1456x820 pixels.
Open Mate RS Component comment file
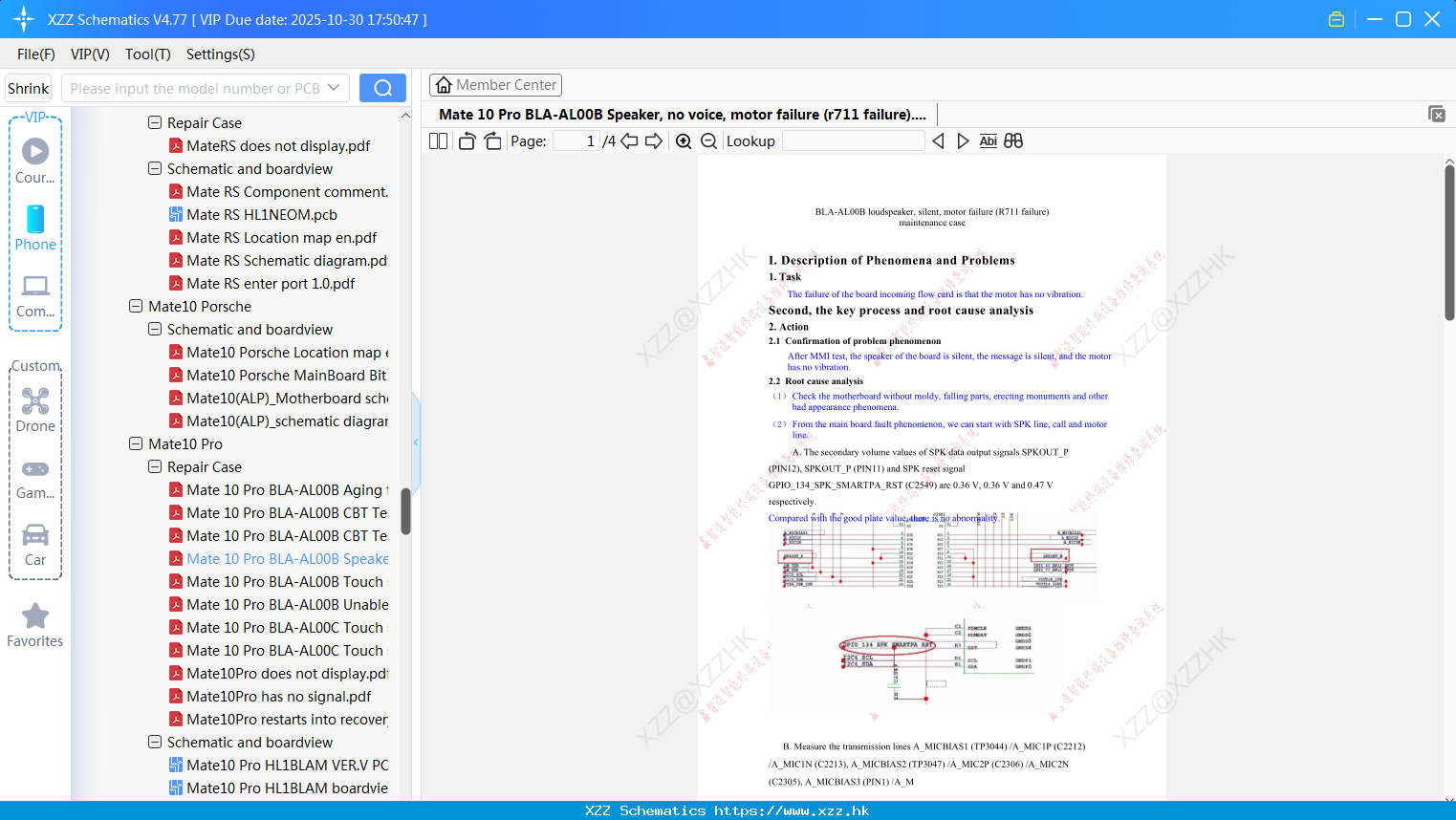click(x=278, y=191)
